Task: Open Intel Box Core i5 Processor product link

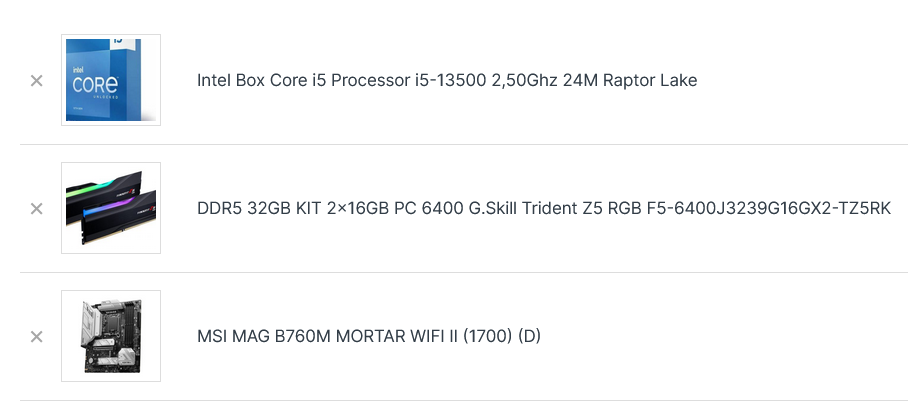Action: coord(447,81)
